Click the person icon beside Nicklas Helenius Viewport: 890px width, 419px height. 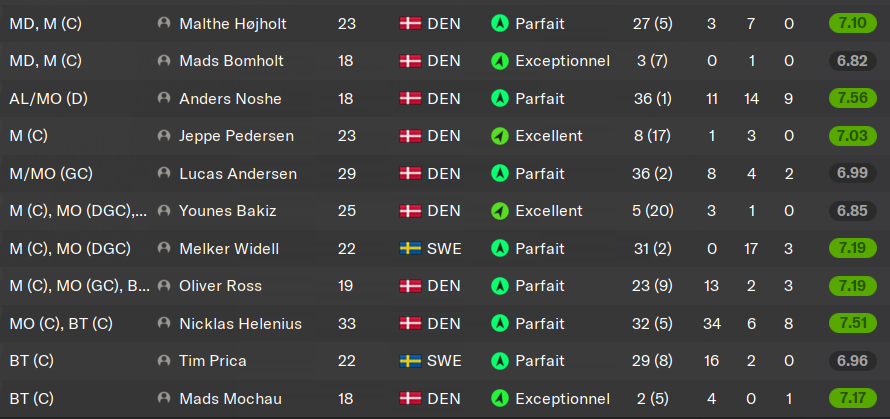click(164, 323)
